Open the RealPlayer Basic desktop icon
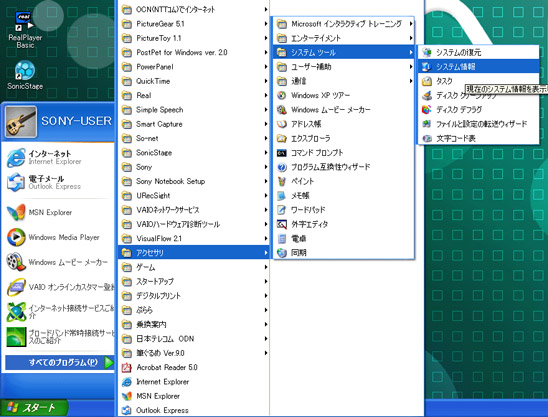The width and height of the screenshot is (548, 417). tap(24, 30)
